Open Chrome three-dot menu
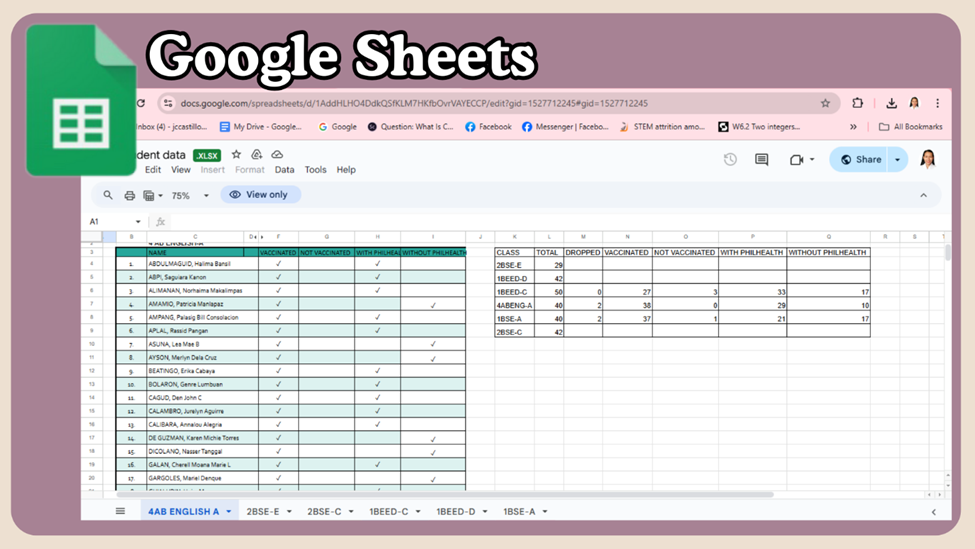Screen dimensions: 975x549 [x=937, y=103]
